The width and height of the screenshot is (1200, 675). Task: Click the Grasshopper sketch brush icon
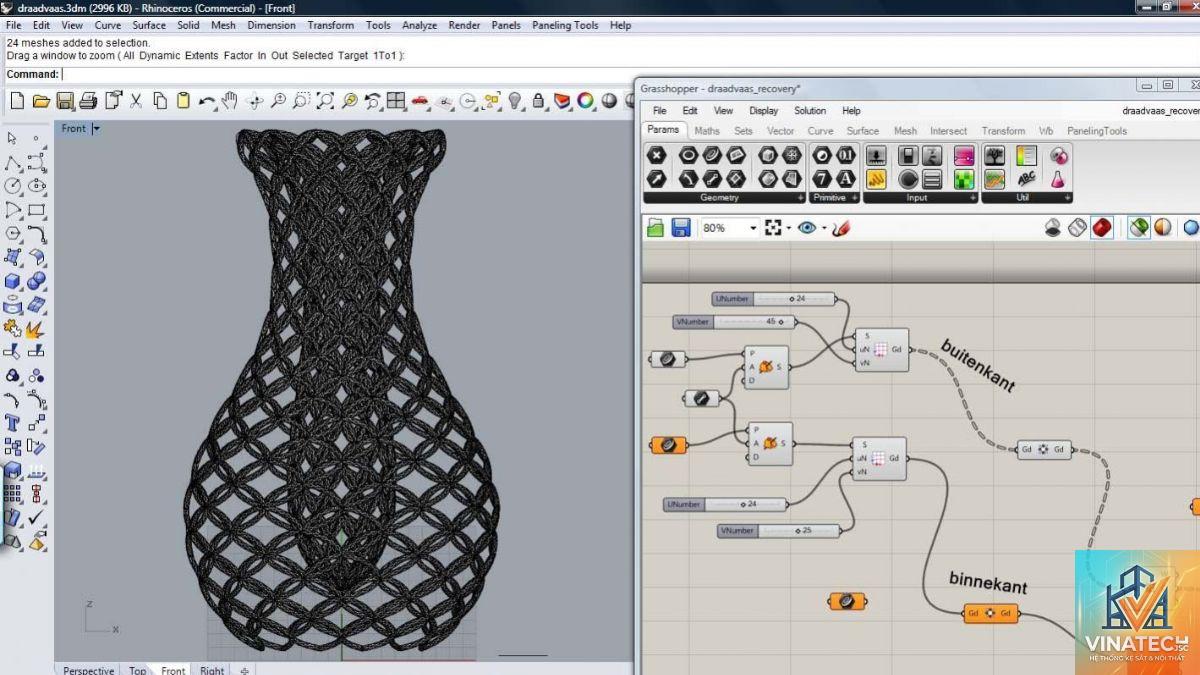pyautogui.click(x=841, y=228)
